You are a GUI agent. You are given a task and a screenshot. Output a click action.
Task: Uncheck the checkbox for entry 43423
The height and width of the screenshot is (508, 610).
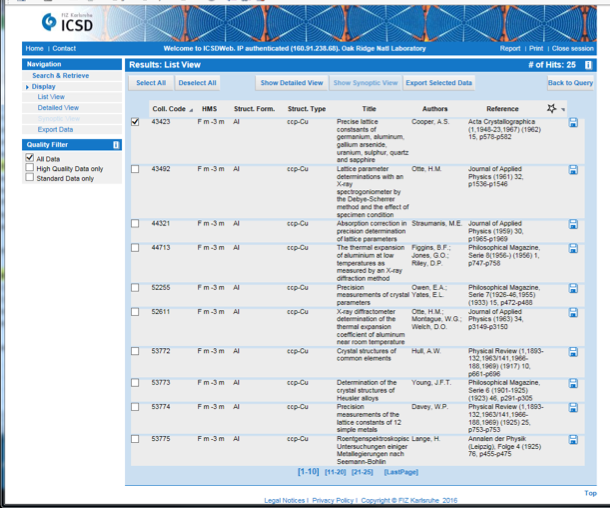click(x=135, y=122)
